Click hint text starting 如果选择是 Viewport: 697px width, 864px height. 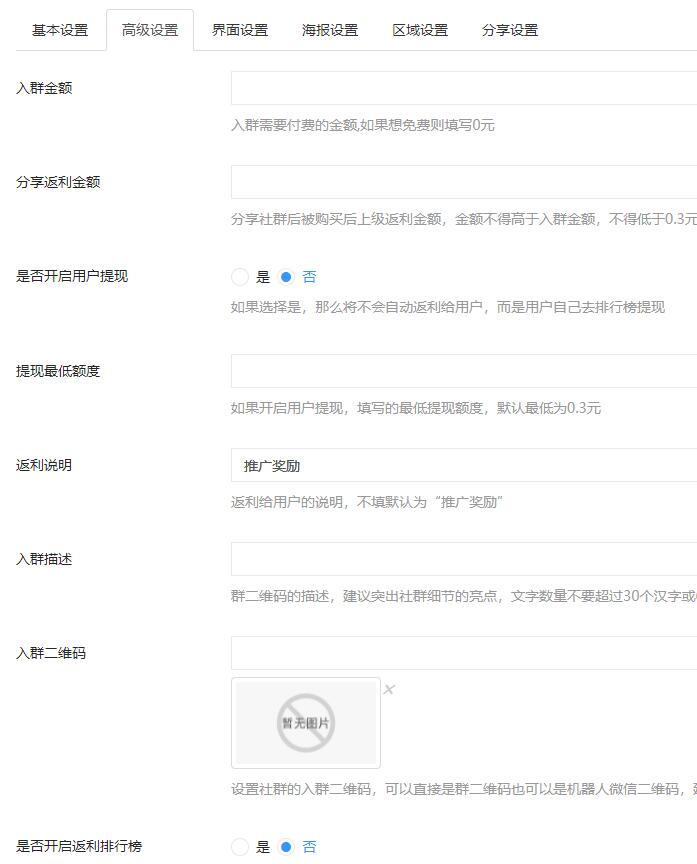(x=448, y=307)
